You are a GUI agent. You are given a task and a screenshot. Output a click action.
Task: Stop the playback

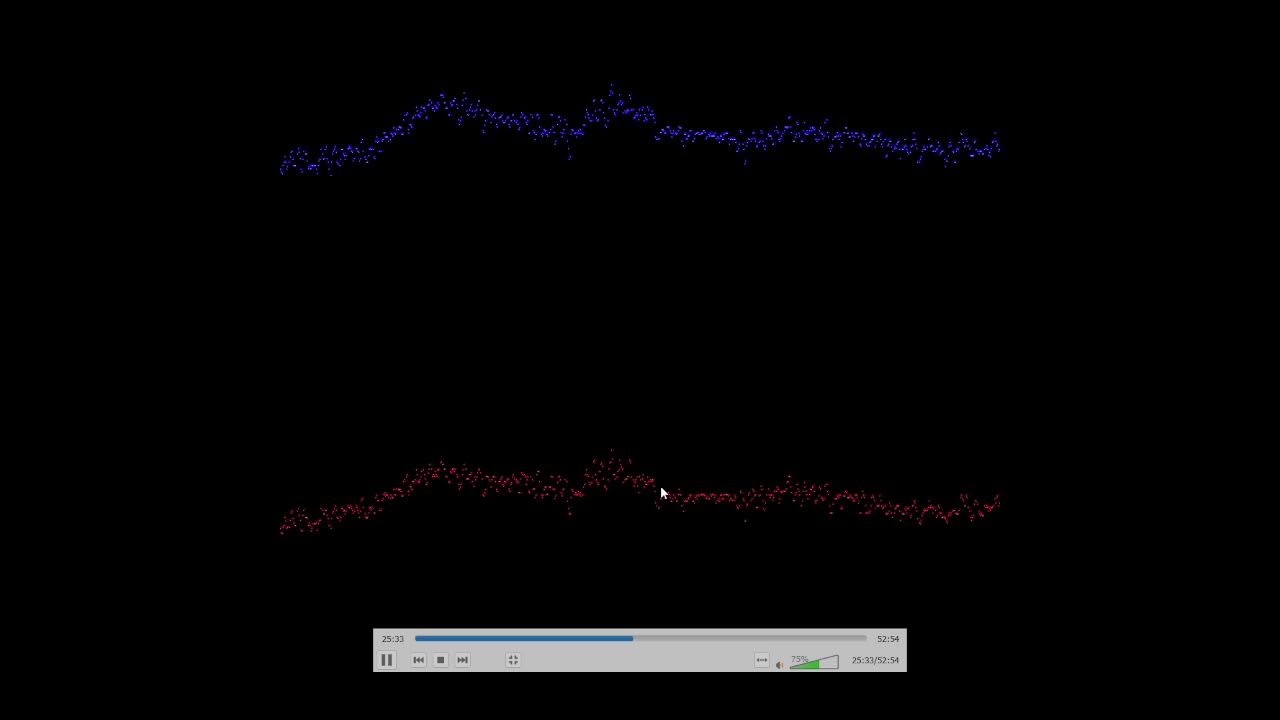click(x=441, y=660)
